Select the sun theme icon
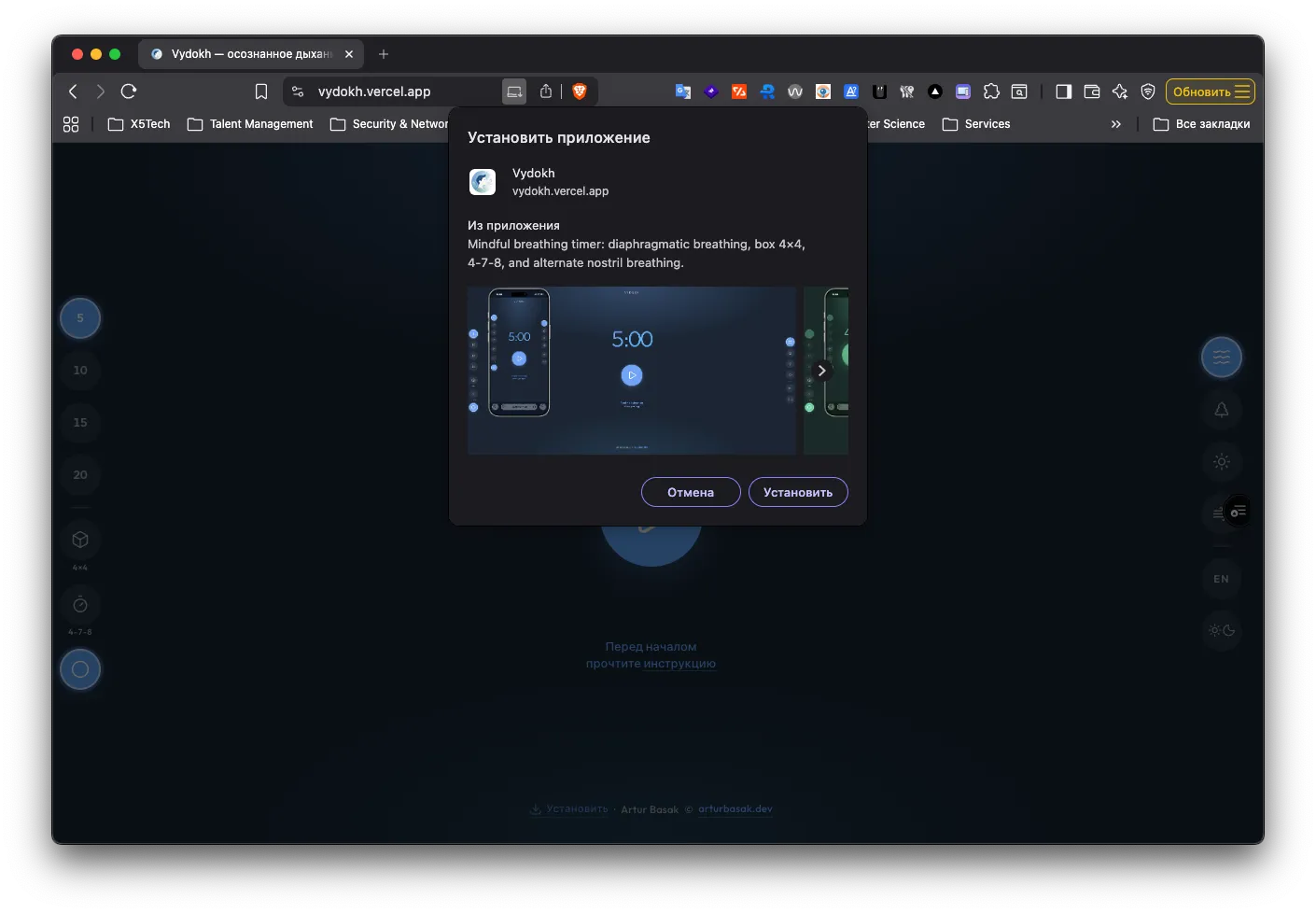The width and height of the screenshot is (1316, 913). pos(1221,462)
